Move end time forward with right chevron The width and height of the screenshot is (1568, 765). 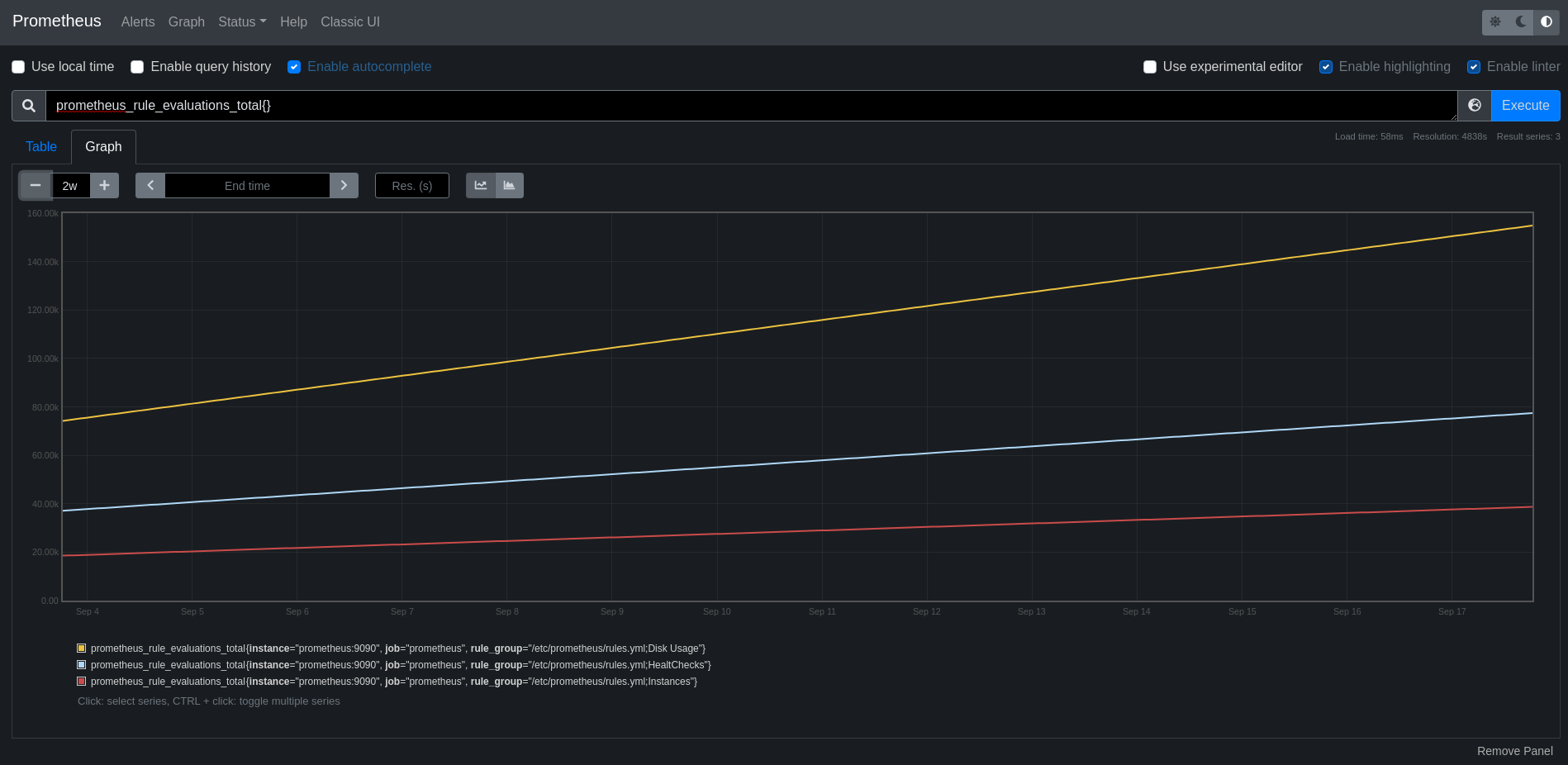344,186
